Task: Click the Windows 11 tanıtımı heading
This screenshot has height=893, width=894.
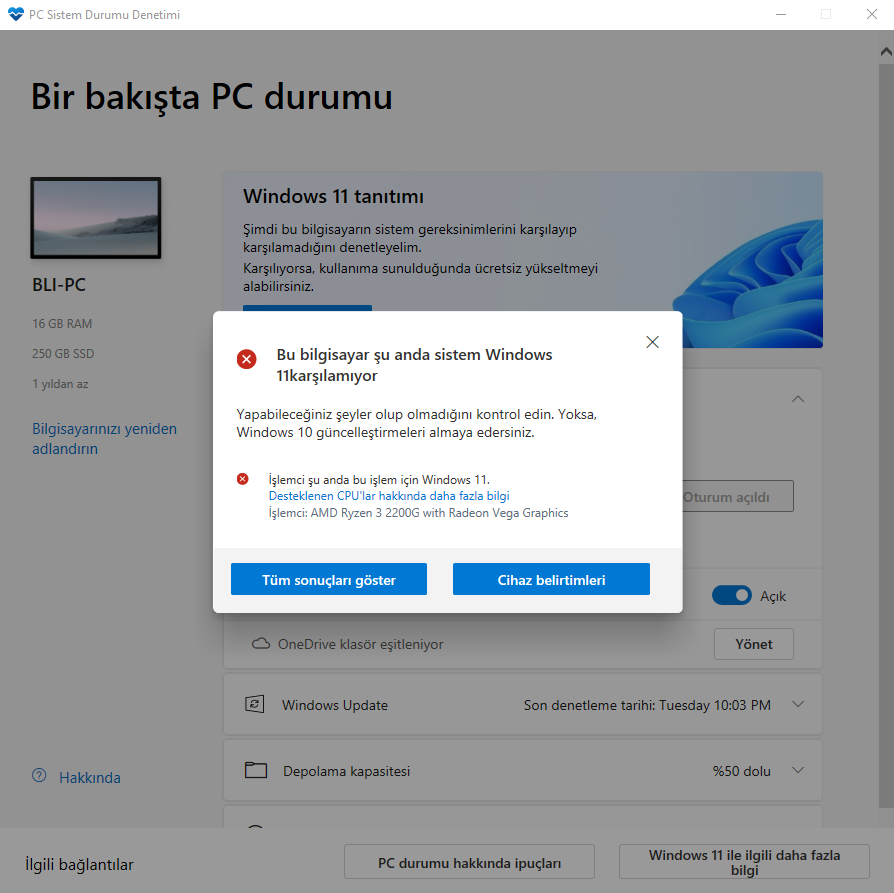Action: [334, 196]
